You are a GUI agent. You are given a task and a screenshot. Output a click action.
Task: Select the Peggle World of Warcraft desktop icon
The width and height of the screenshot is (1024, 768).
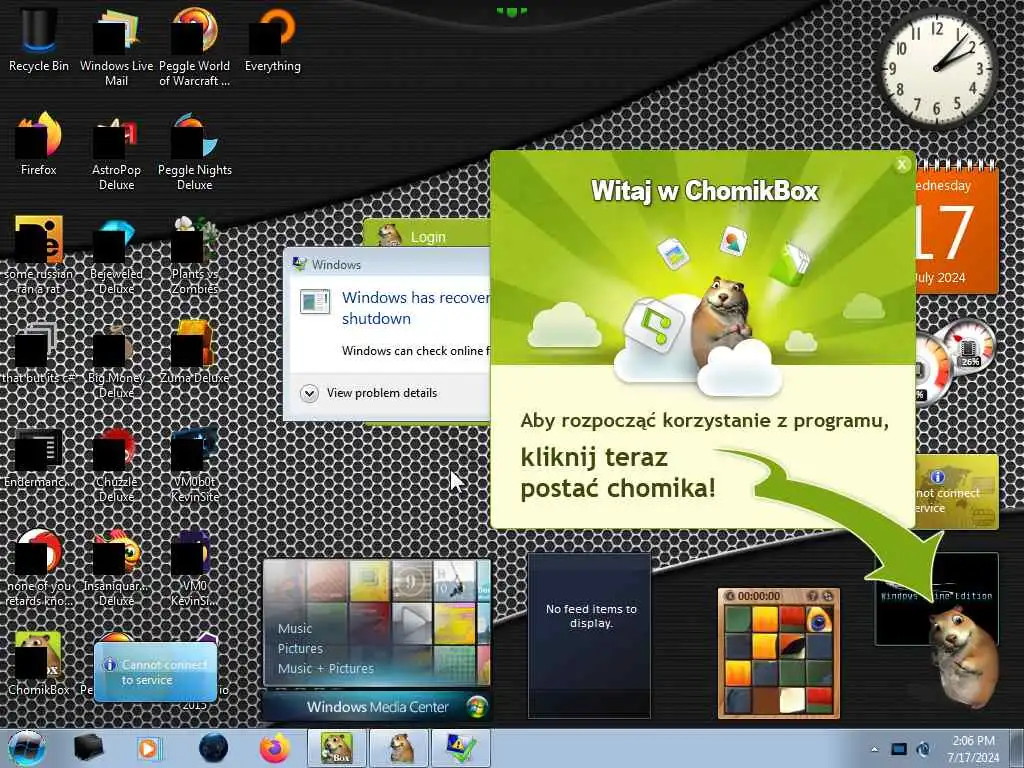195,46
